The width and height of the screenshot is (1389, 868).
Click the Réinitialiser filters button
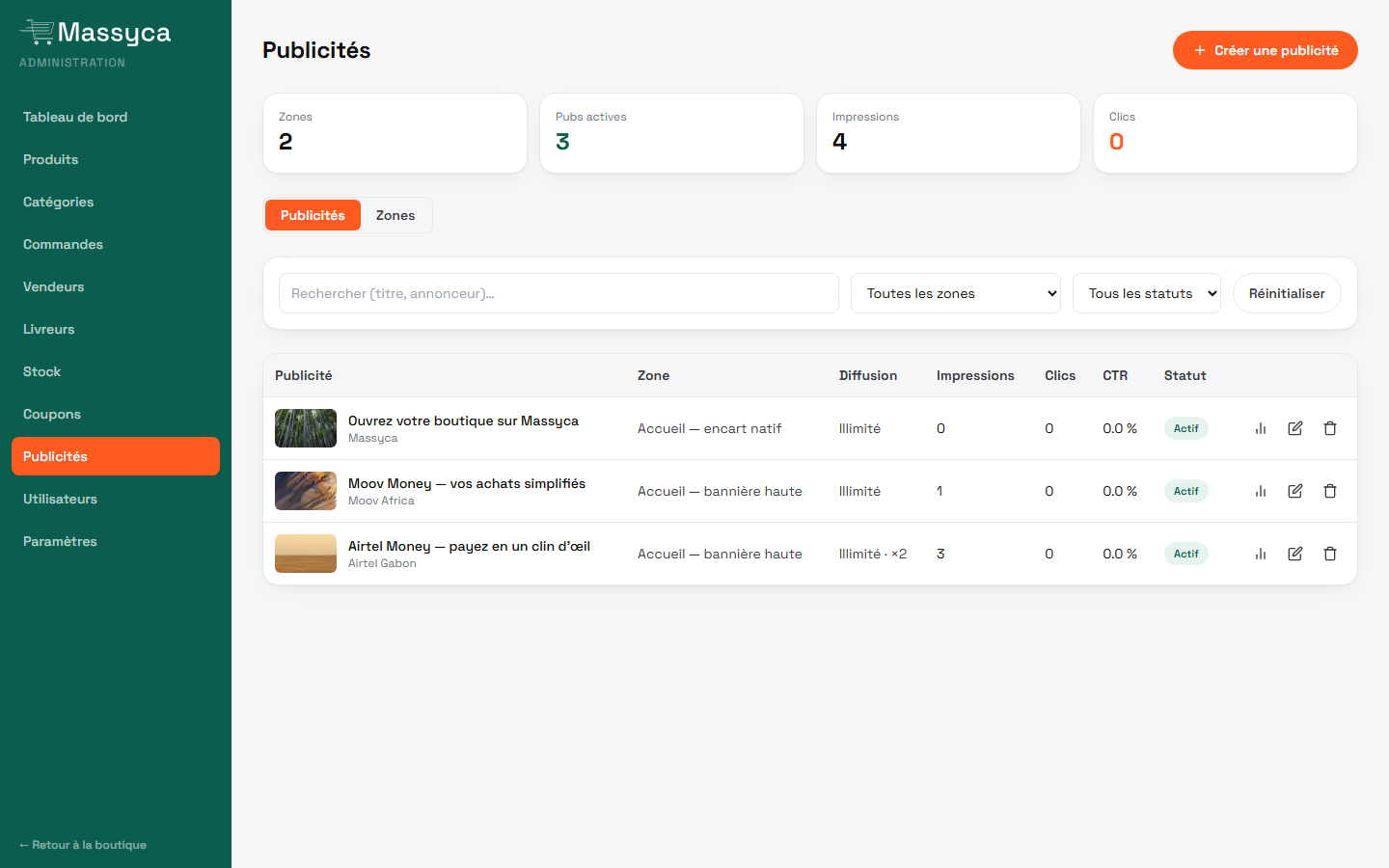(1287, 293)
